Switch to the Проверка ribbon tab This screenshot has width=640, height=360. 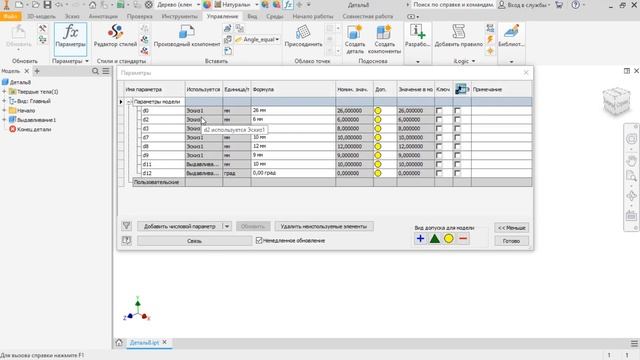point(140,16)
